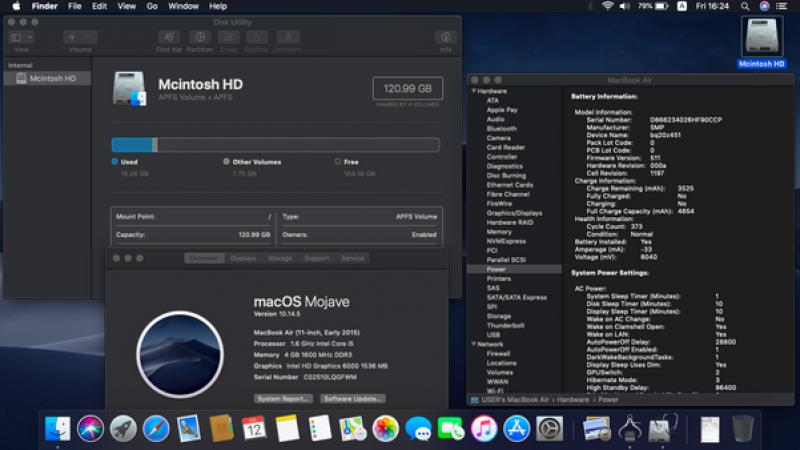Click the Free legend swatch
Viewport: 800px width, 450px height.
tap(337, 161)
